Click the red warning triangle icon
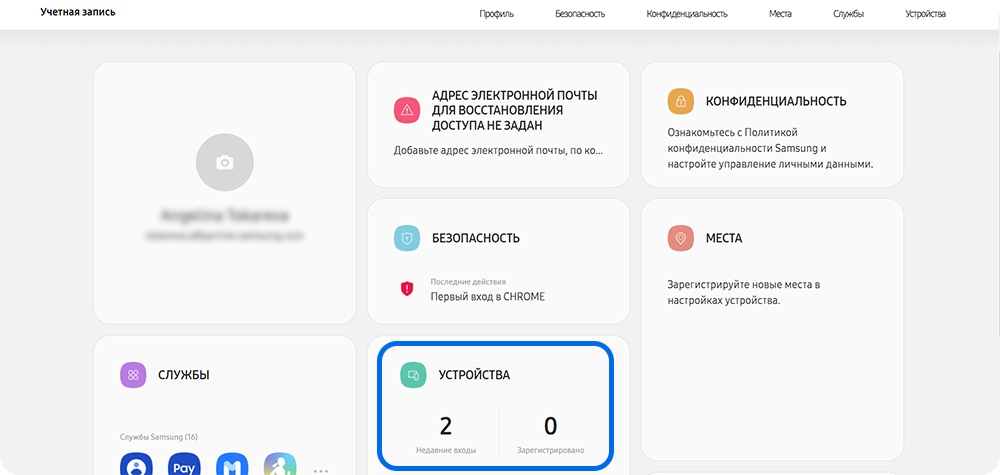This screenshot has width=1000, height=475. tap(407, 110)
